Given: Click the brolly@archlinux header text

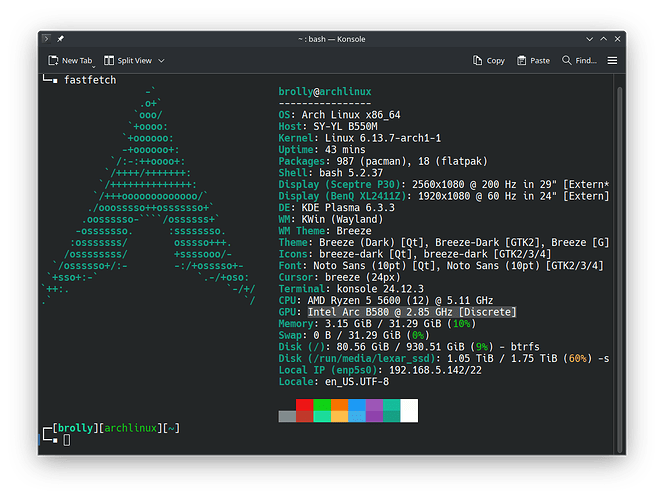Looking at the screenshot, I should pos(325,92).
